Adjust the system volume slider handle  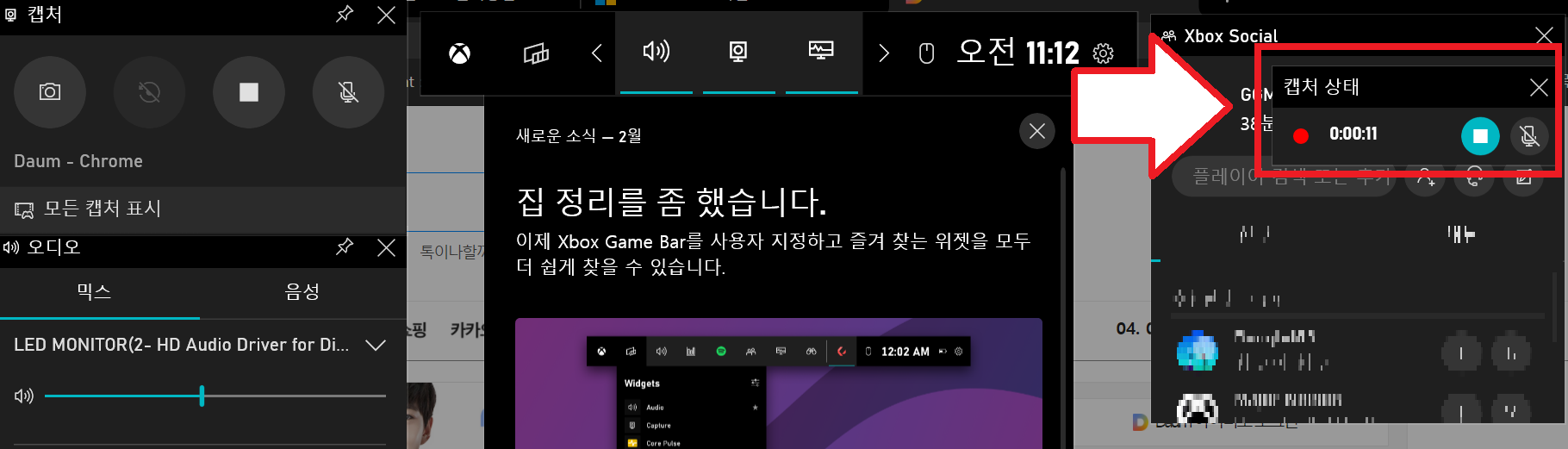tap(202, 396)
